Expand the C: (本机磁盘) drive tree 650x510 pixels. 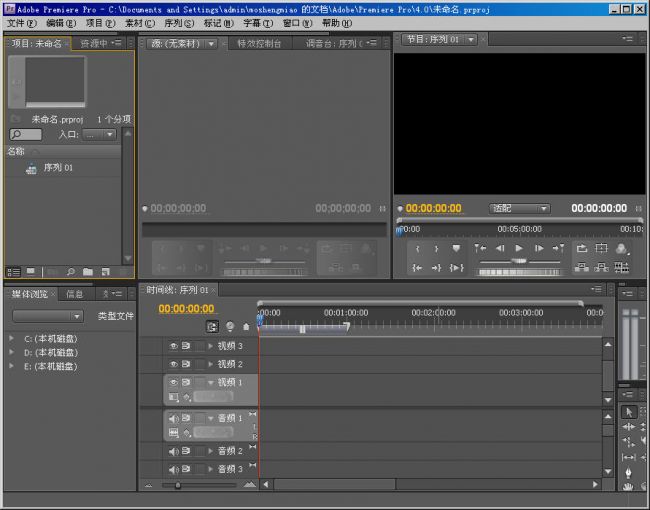click(11, 338)
